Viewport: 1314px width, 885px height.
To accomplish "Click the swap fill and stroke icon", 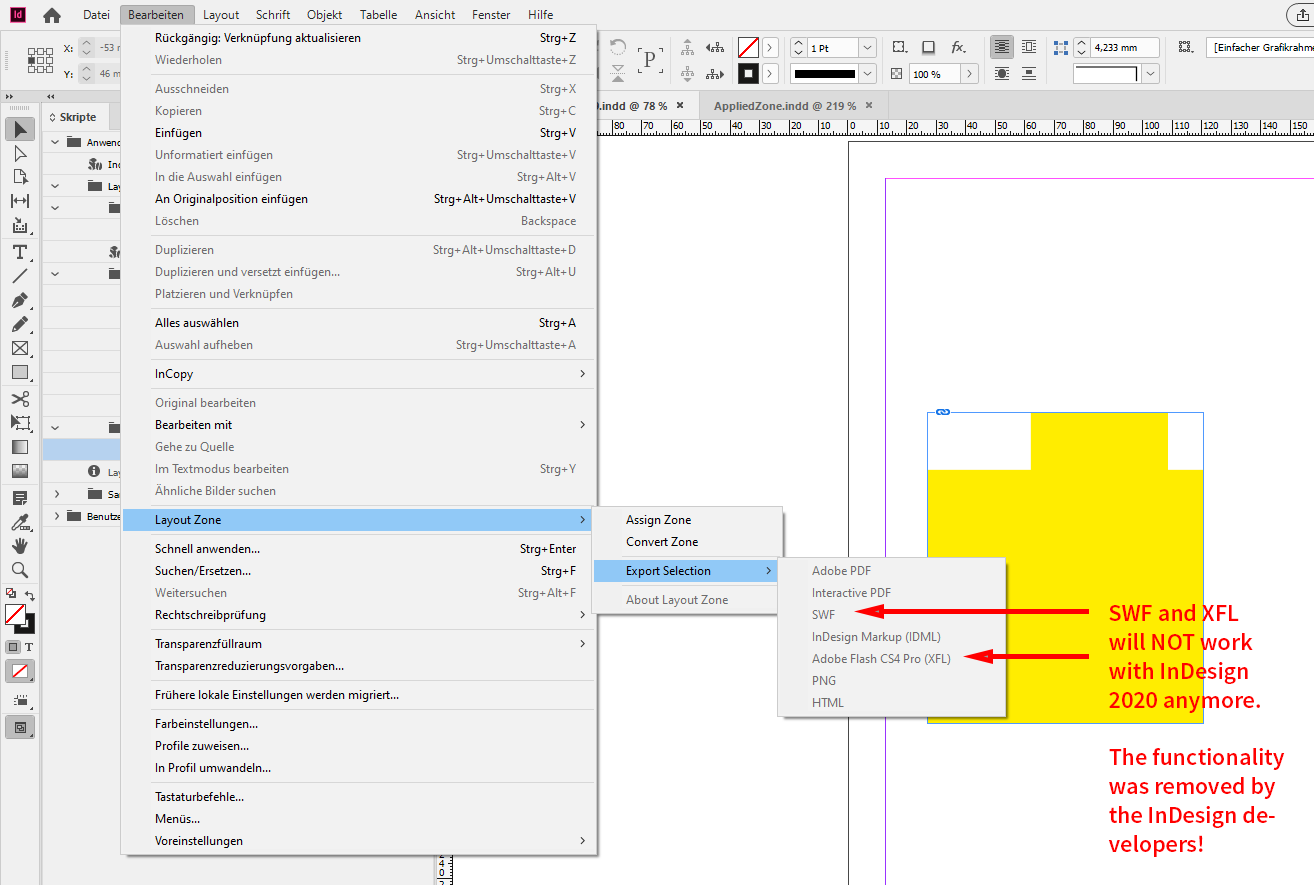I will (x=30, y=595).
